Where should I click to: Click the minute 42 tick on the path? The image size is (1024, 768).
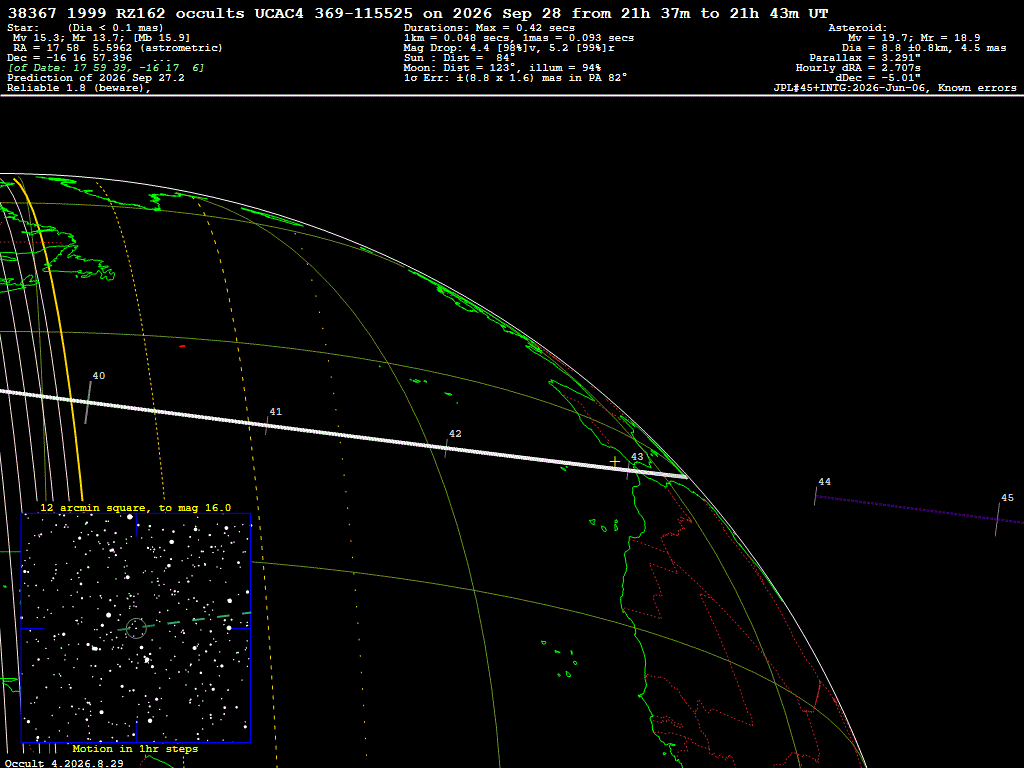(x=446, y=447)
